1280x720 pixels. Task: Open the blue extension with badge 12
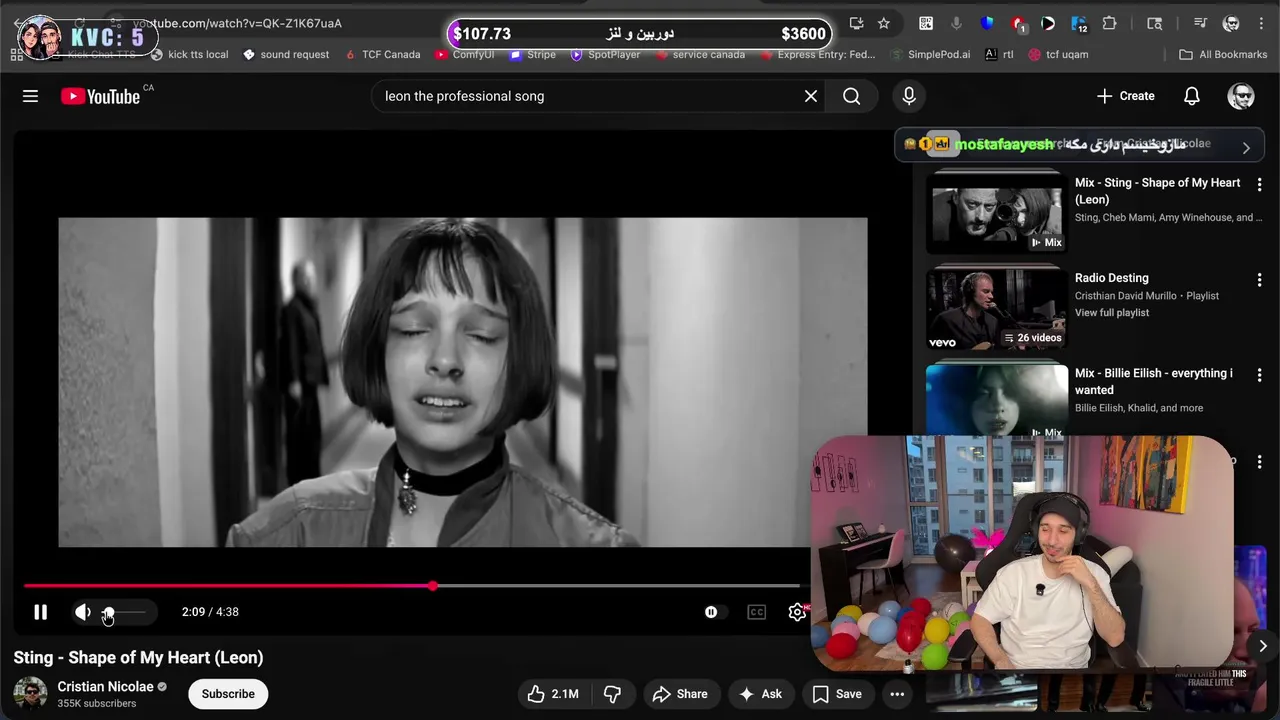1079,23
